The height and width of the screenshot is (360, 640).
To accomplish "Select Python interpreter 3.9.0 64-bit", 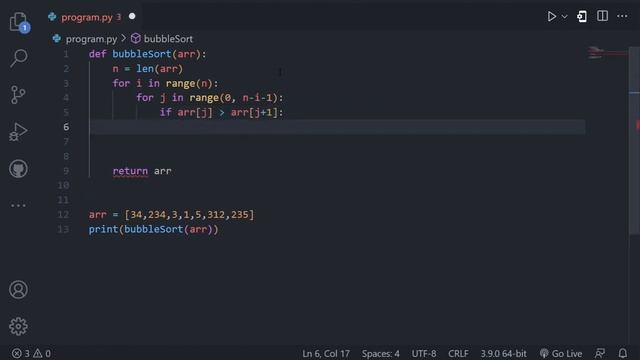I will pos(503,353).
